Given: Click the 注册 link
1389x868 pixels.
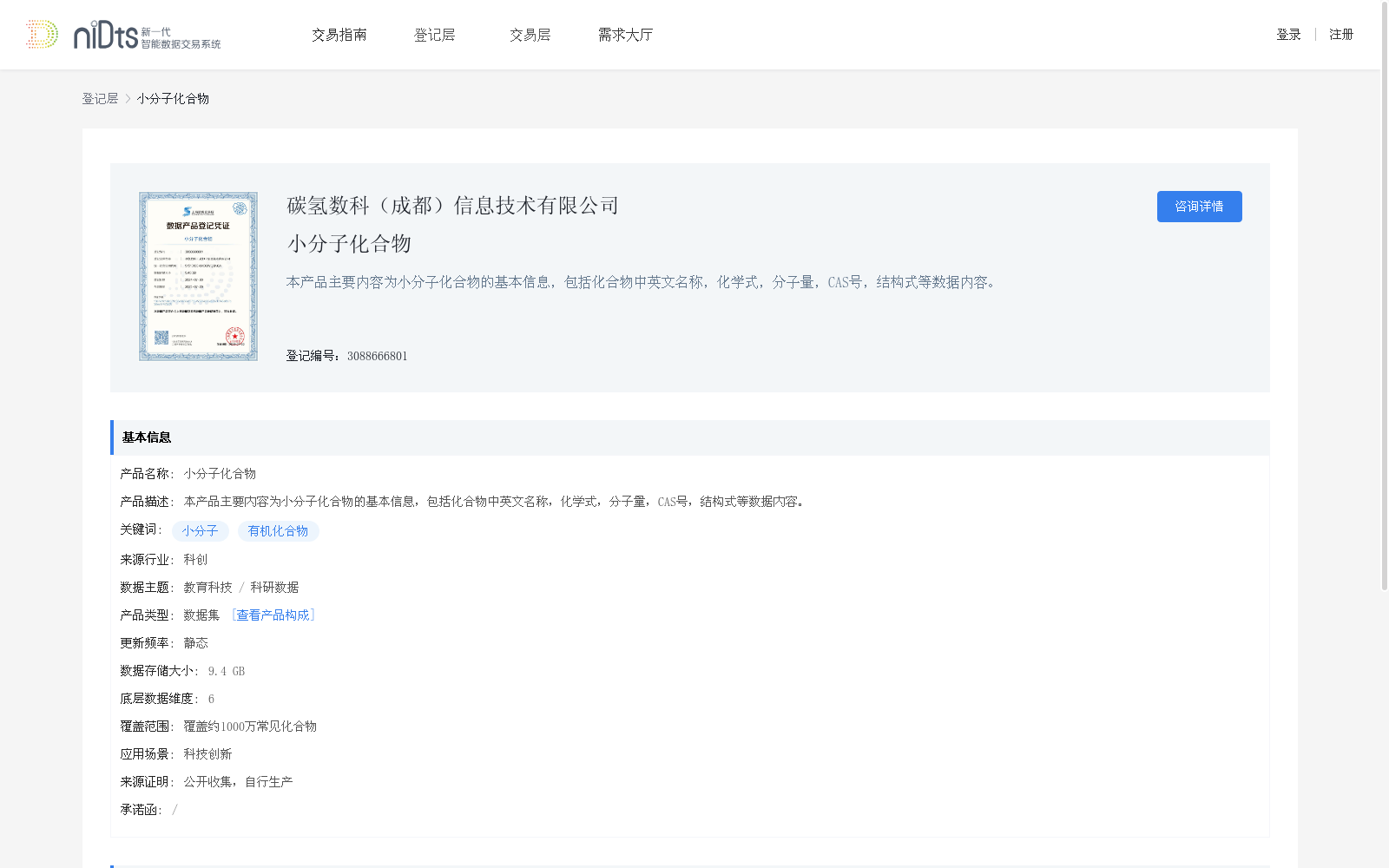Looking at the screenshot, I should [1341, 35].
